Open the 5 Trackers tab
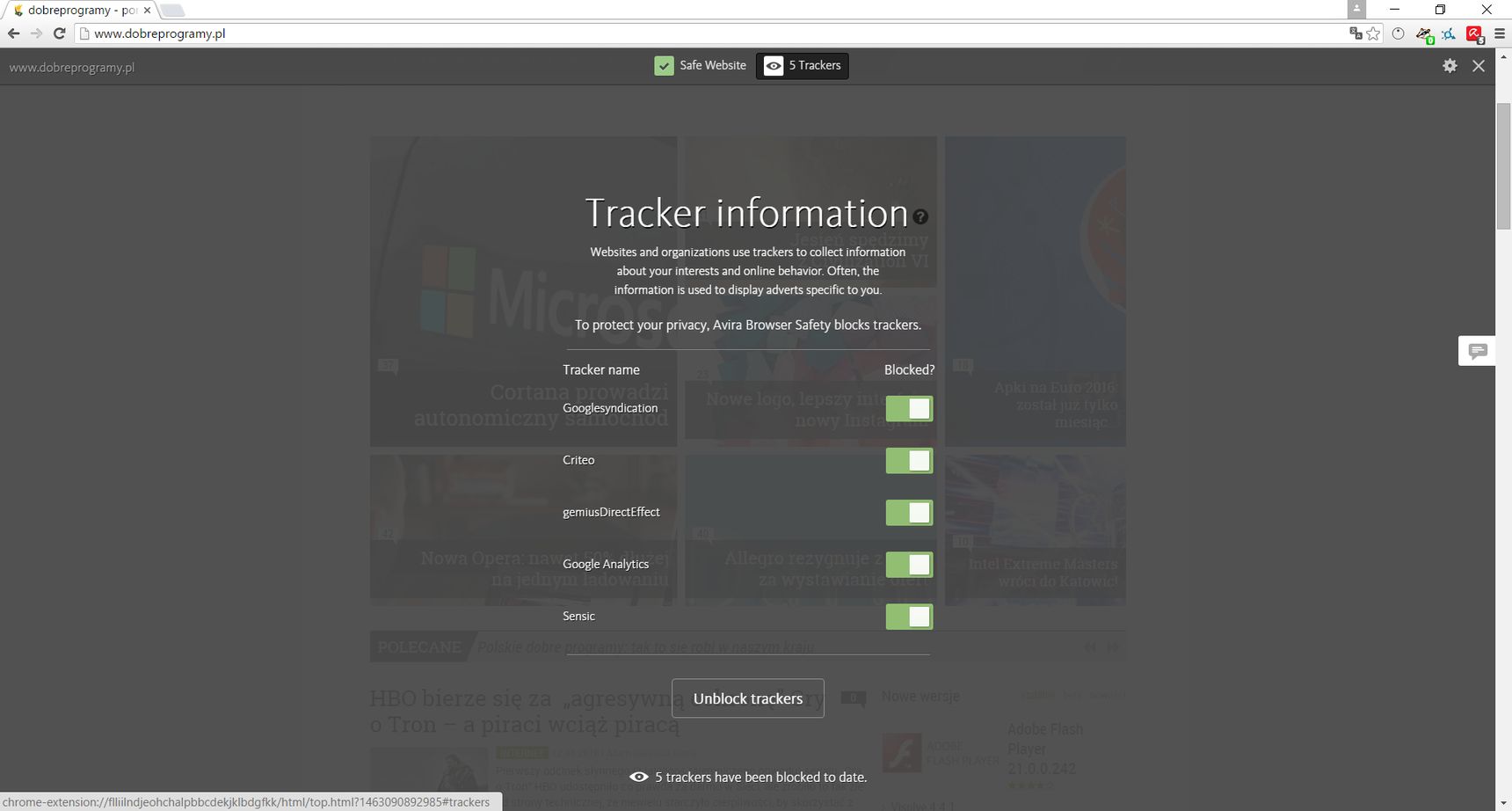The width and height of the screenshot is (1512, 811). click(802, 66)
